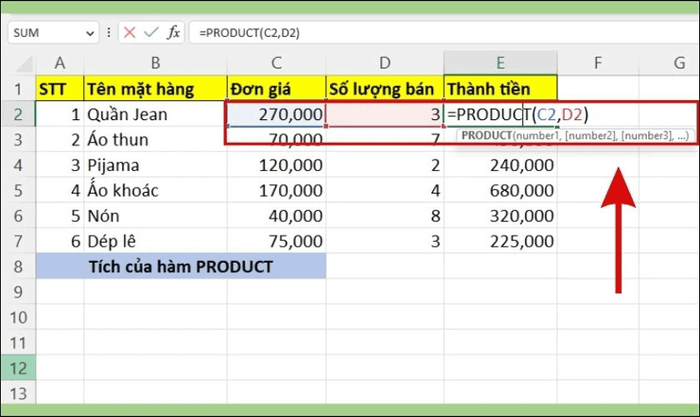Click the 680,000 total cell
Viewport: 700px width, 417px height.
(x=500, y=191)
